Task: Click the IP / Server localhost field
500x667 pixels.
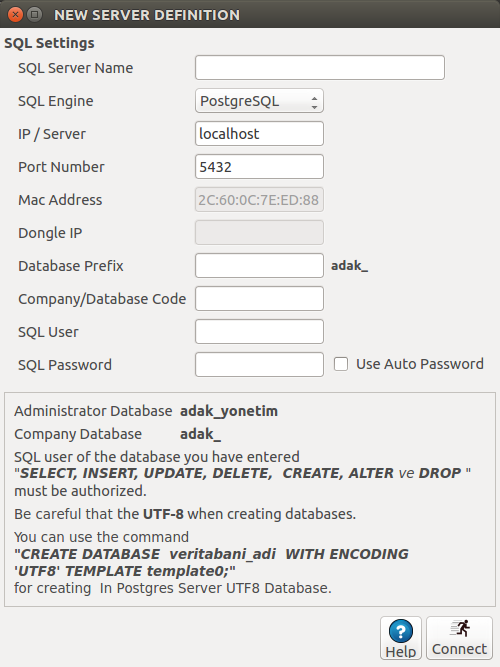Action: point(259,134)
